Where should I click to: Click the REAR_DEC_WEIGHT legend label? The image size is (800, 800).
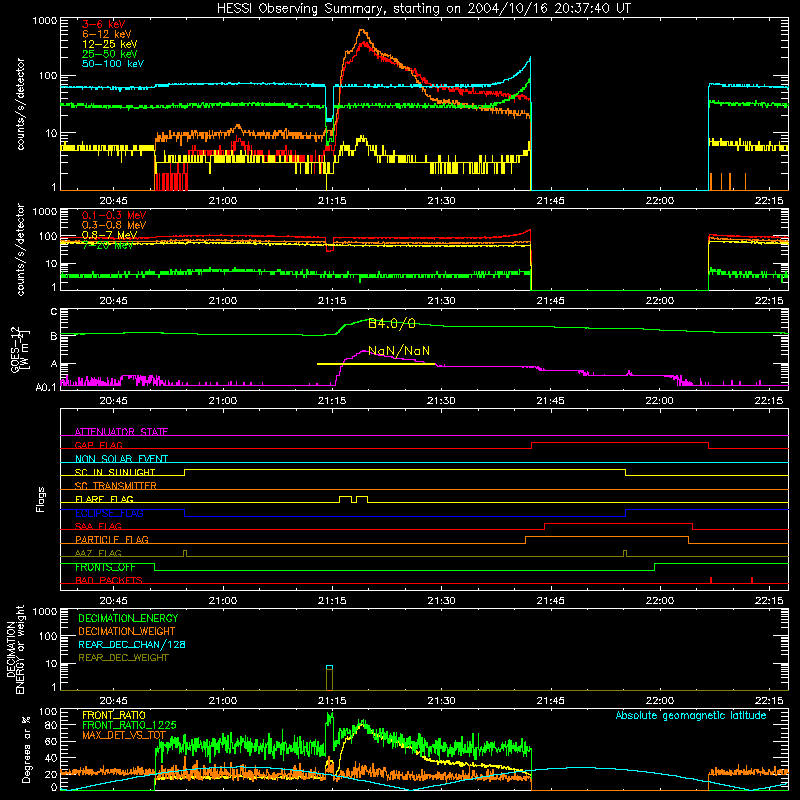[x=123, y=658]
